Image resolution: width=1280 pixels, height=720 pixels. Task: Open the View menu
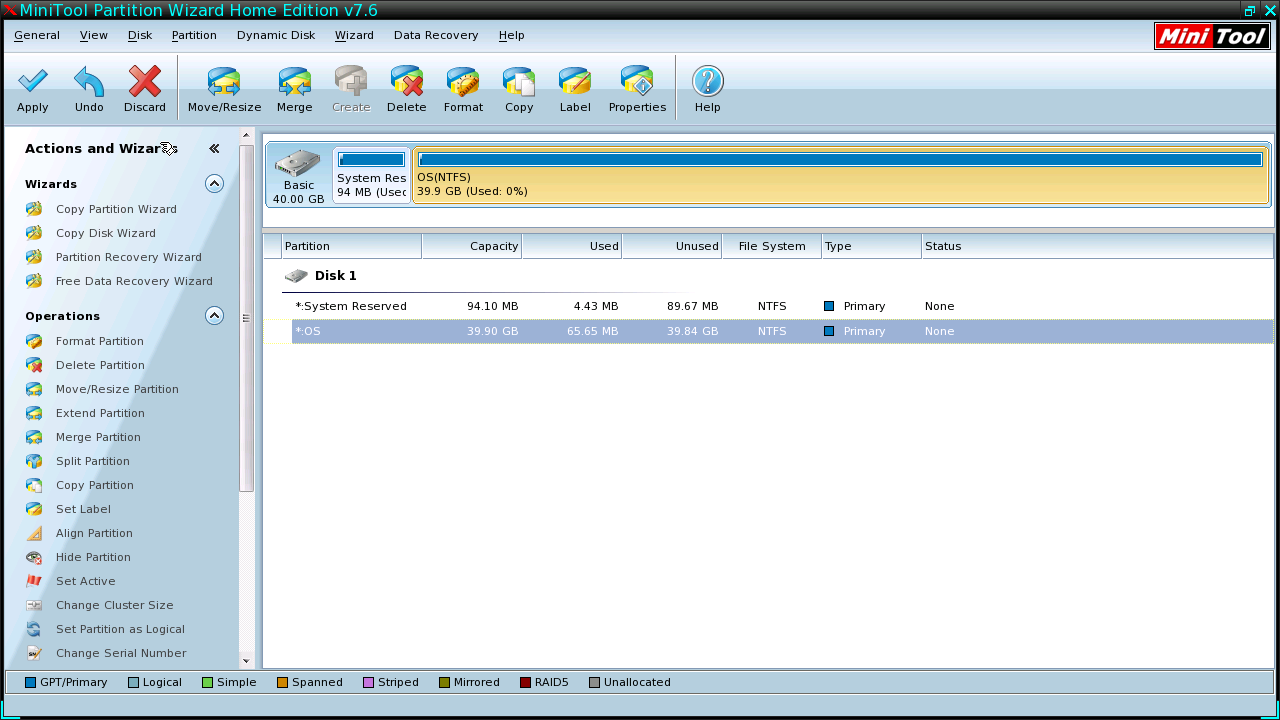tap(94, 35)
